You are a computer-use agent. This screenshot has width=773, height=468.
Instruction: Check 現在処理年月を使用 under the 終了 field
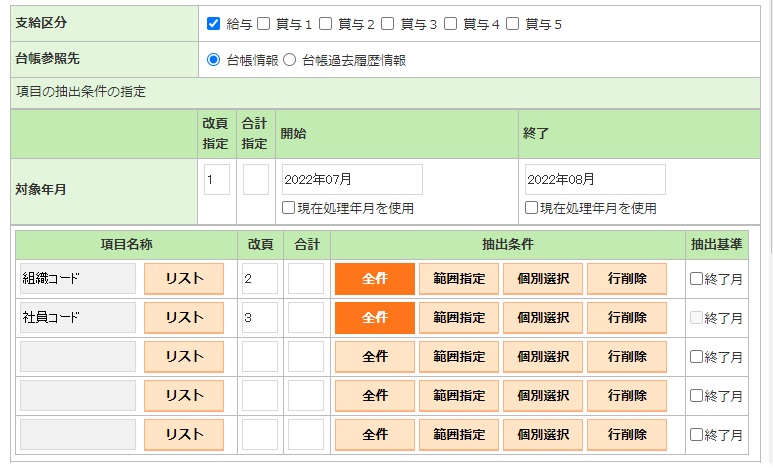[531, 208]
